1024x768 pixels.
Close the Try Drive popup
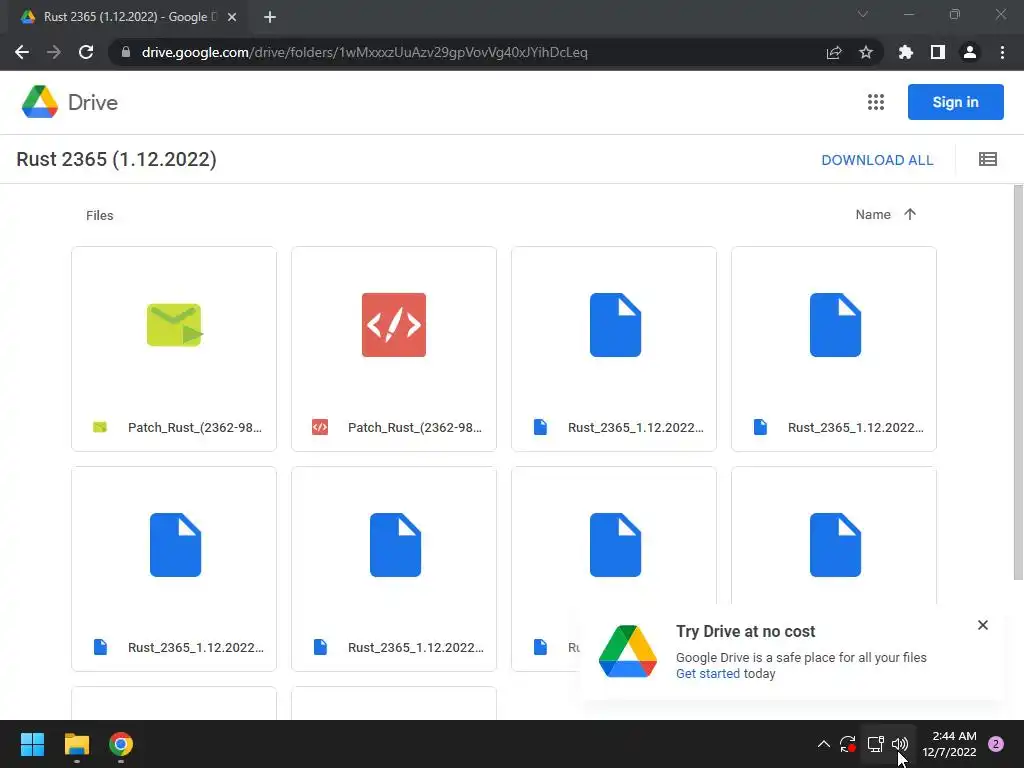(x=983, y=625)
